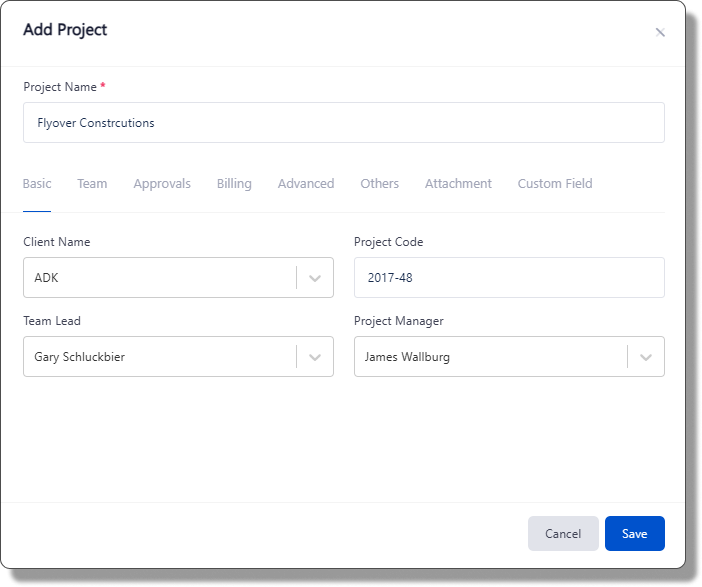The image size is (702, 587).
Task: Click the Project Manager label
Action: tap(398, 321)
